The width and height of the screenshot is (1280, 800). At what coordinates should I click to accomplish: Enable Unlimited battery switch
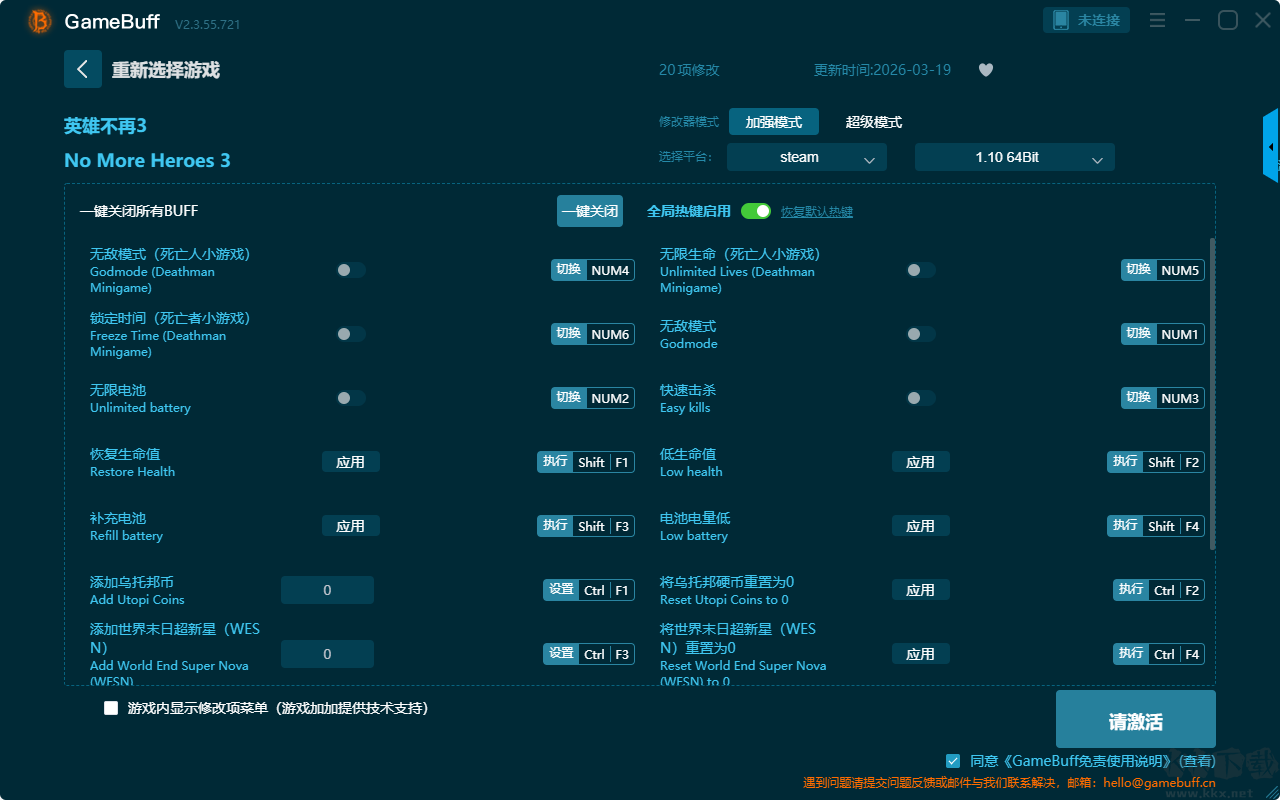pos(351,398)
